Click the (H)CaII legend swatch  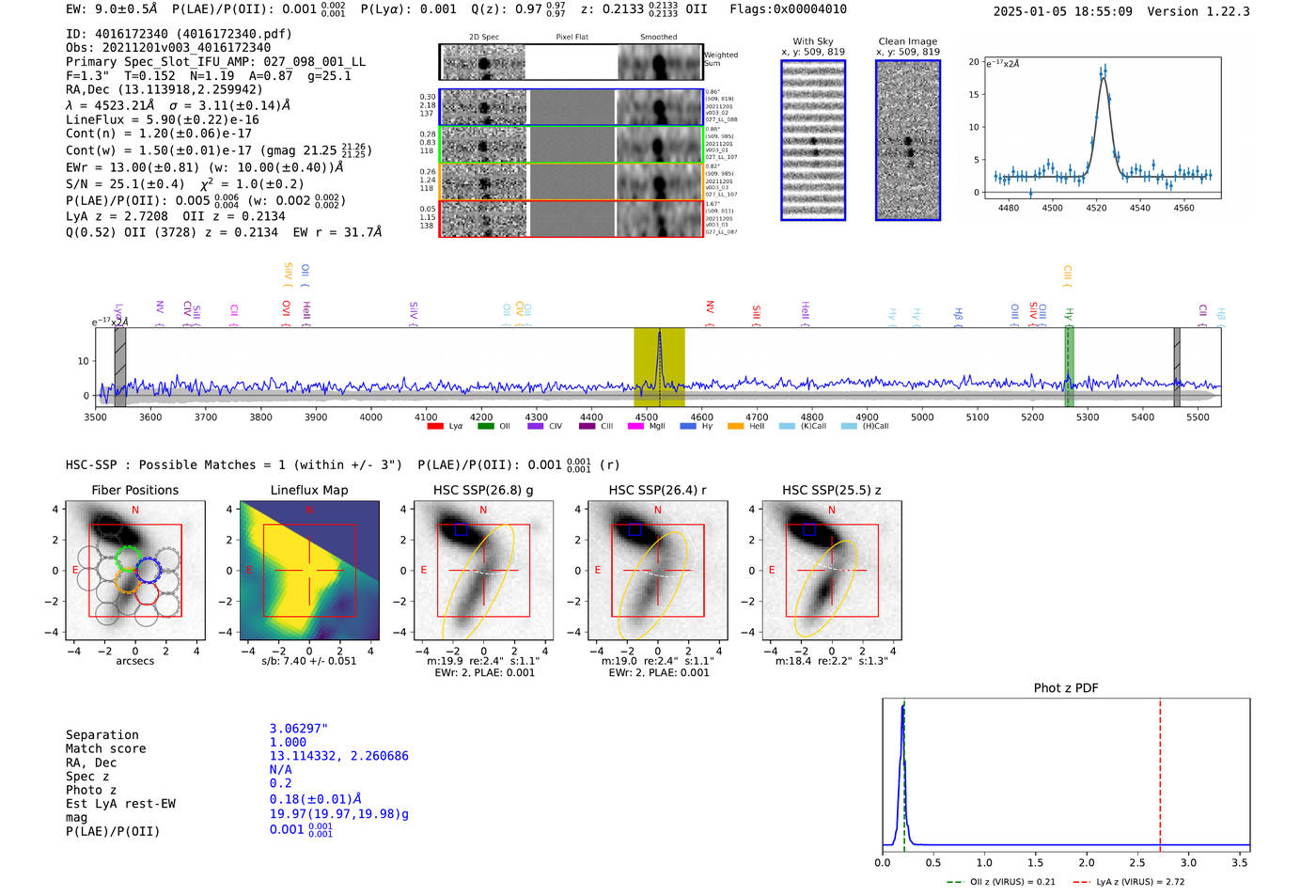point(849,427)
